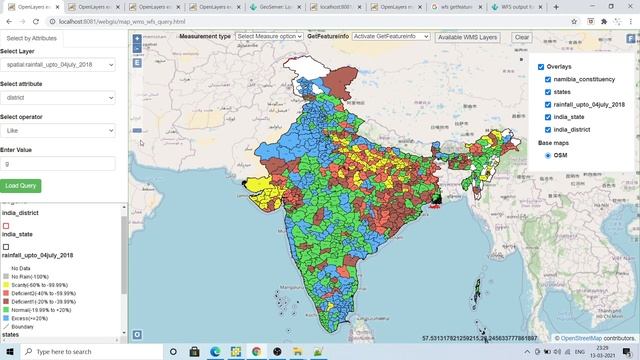
Task: Open Cortana circle on taskbar
Action: (x=173, y=351)
